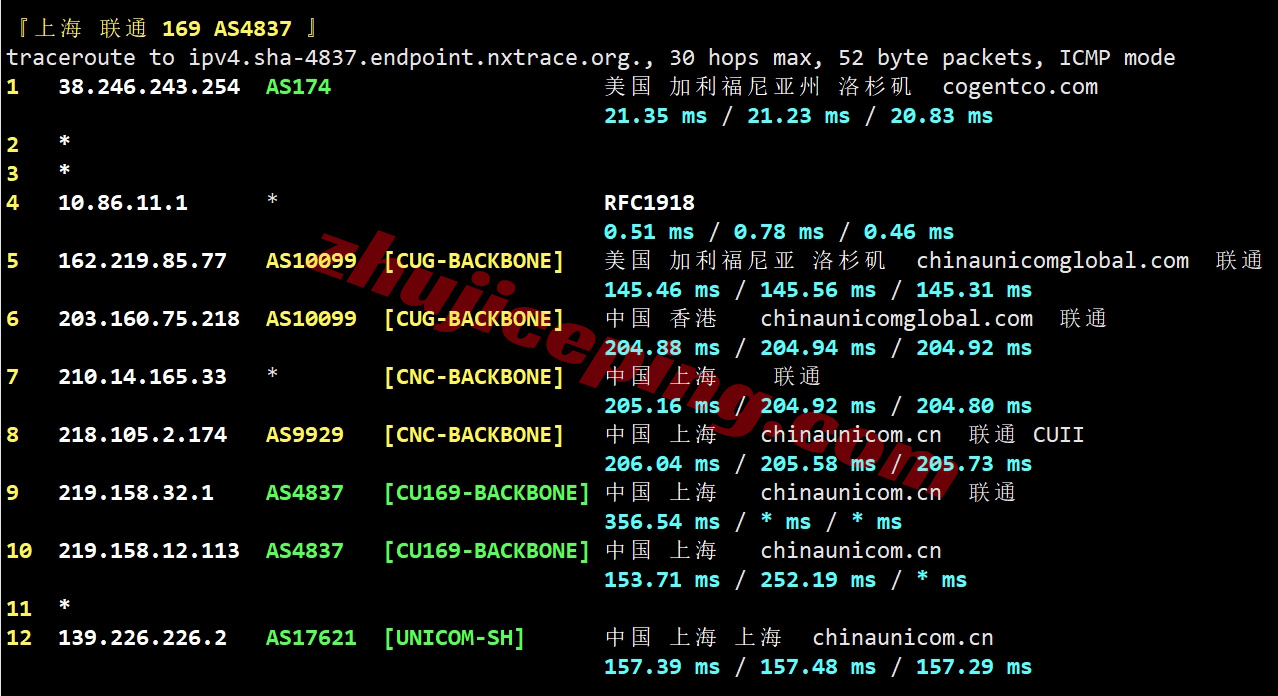The image size is (1278, 696).
Task: Click [CNC-BACKBONE] on the 218.105.2.174 row
Action: pos(474,435)
